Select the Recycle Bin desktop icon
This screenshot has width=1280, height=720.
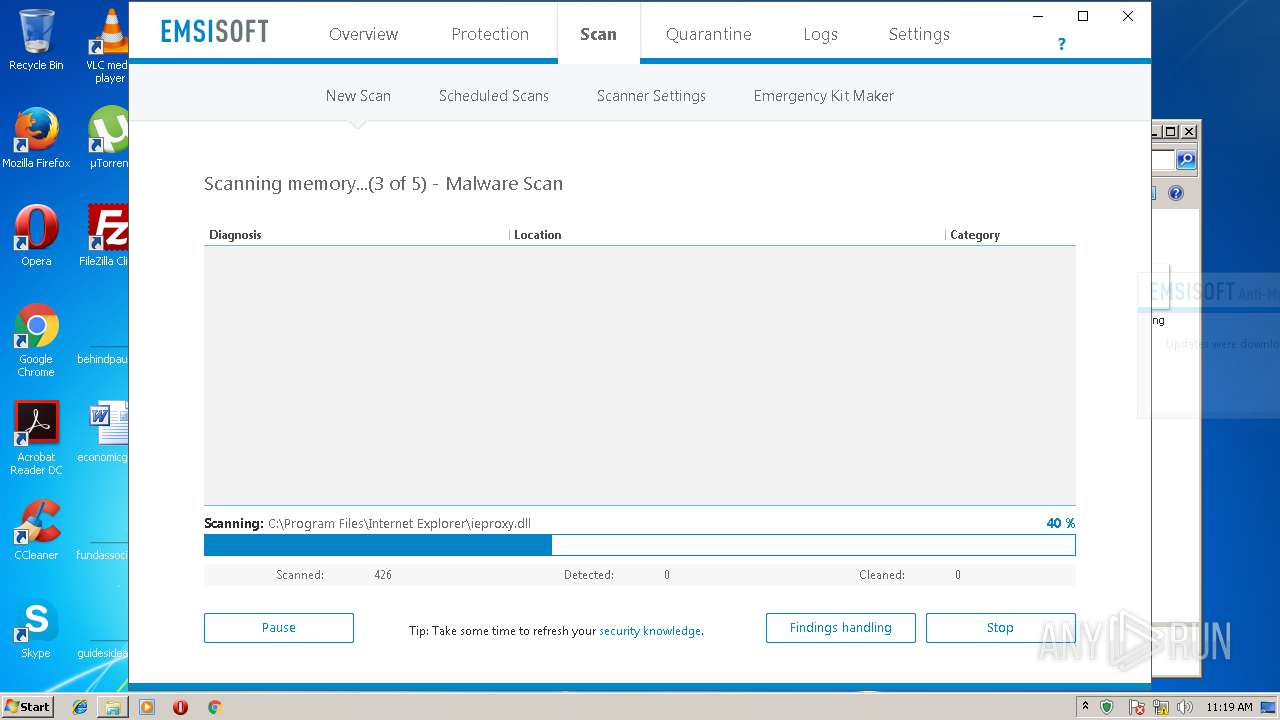[x=36, y=40]
